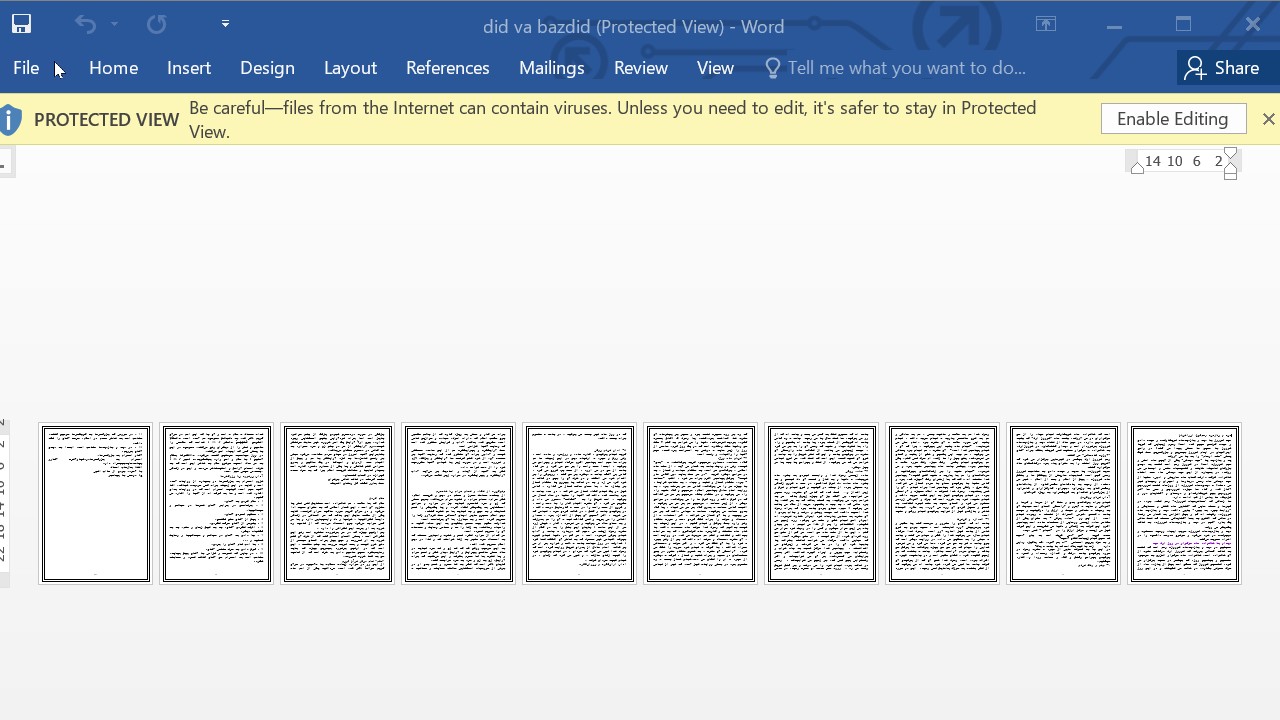This screenshot has width=1280, height=720.
Task: Select the References tab
Action: tap(447, 68)
